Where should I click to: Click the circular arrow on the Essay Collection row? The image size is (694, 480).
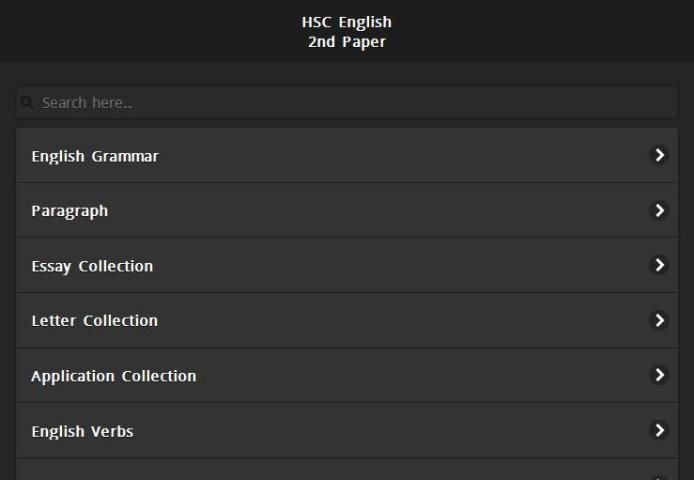(659, 265)
